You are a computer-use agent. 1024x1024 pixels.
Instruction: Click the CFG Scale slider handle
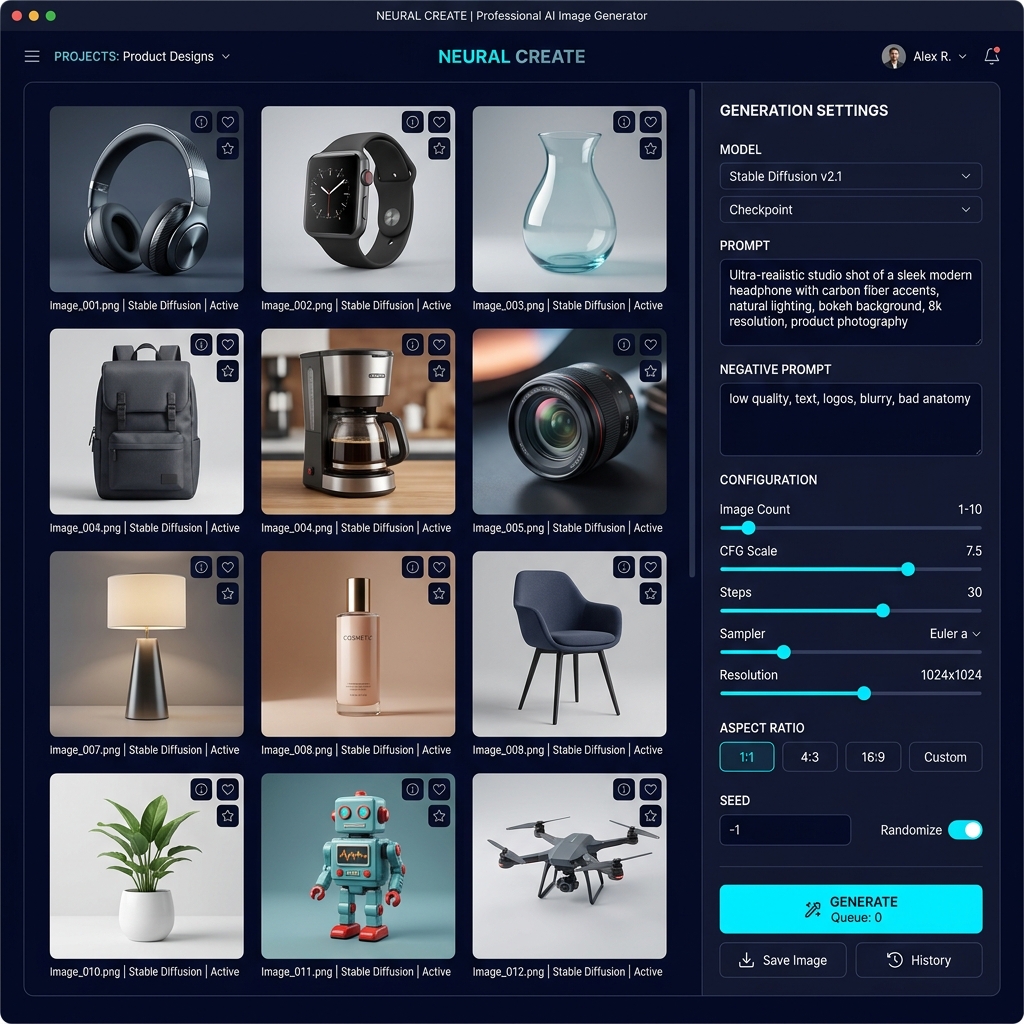click(x=908, y=569)
